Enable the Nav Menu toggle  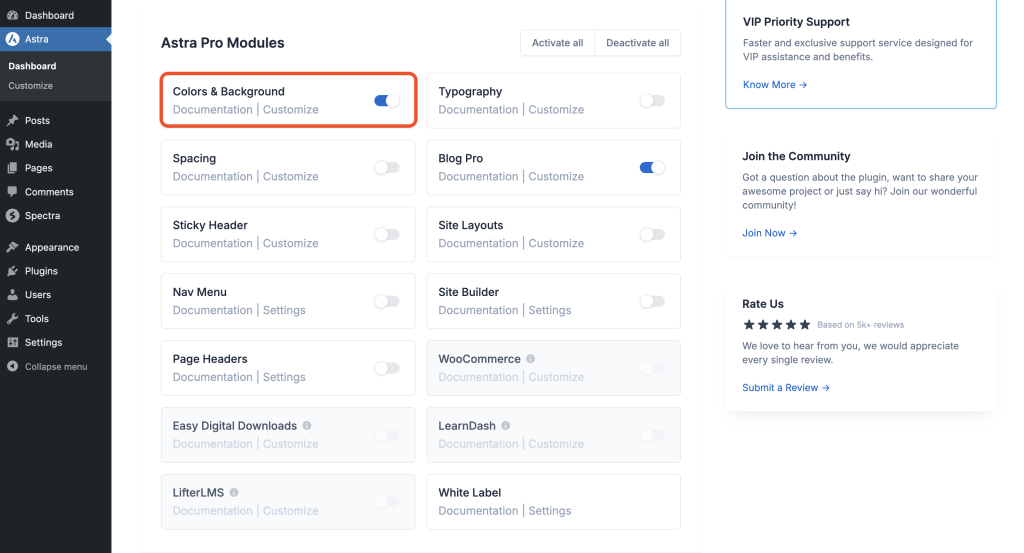tap(387, 301)
